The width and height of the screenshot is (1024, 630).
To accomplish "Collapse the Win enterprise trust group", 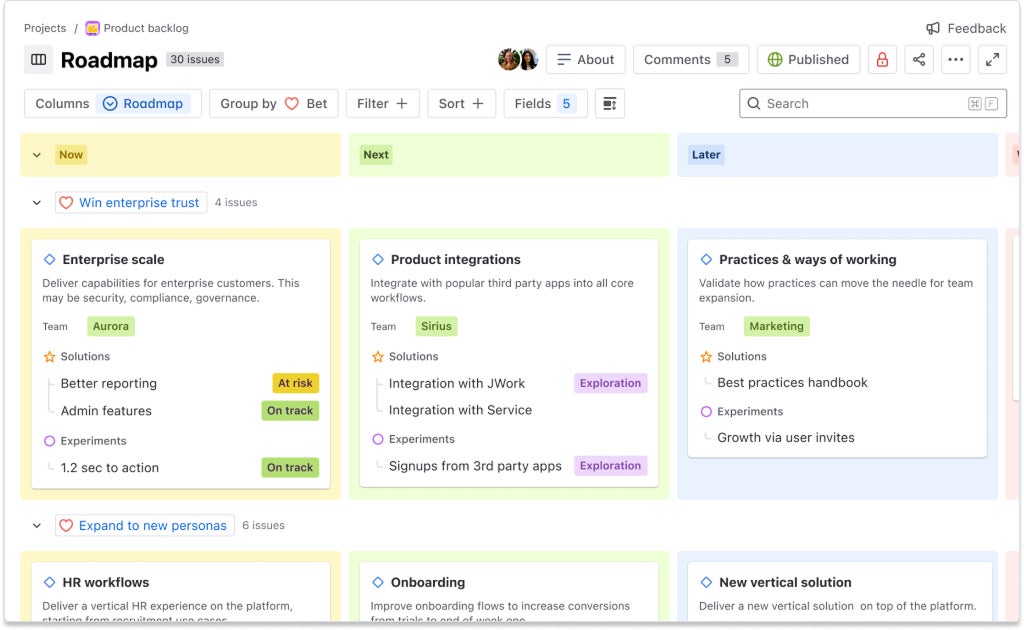I will click(37, 203).
